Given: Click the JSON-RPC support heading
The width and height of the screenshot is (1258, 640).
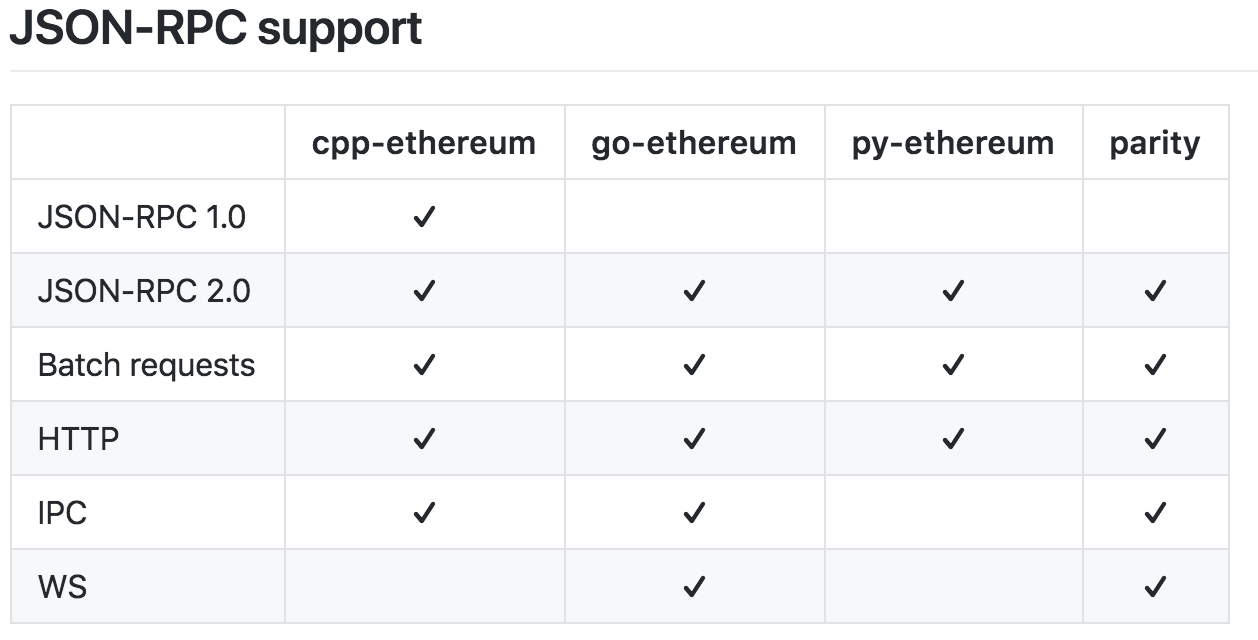Looking at the screenshot, I should (x=215, y=29).
